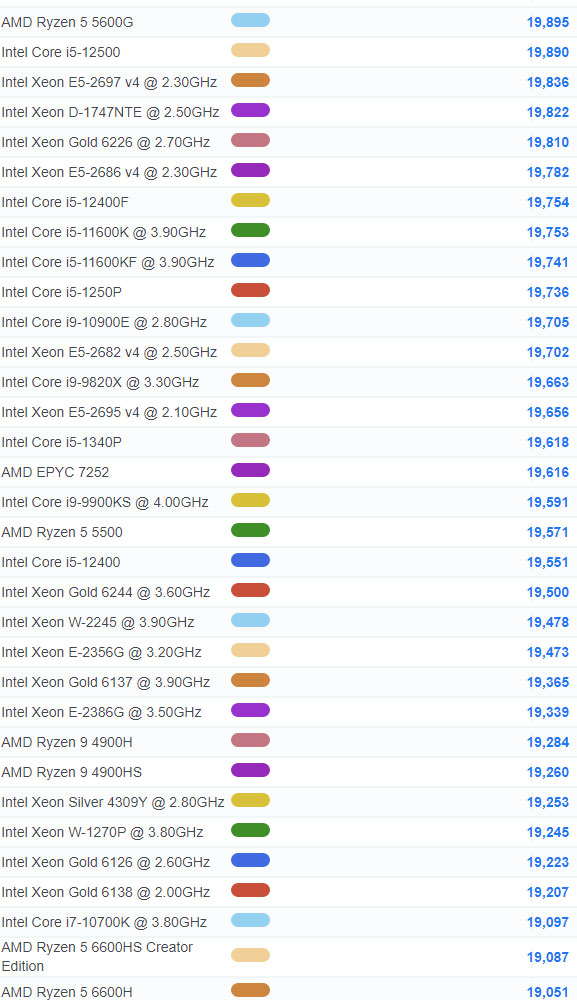Open the AMD Ryzen 5 5500 link
The image size is (577, 1000).
(62, 532)
